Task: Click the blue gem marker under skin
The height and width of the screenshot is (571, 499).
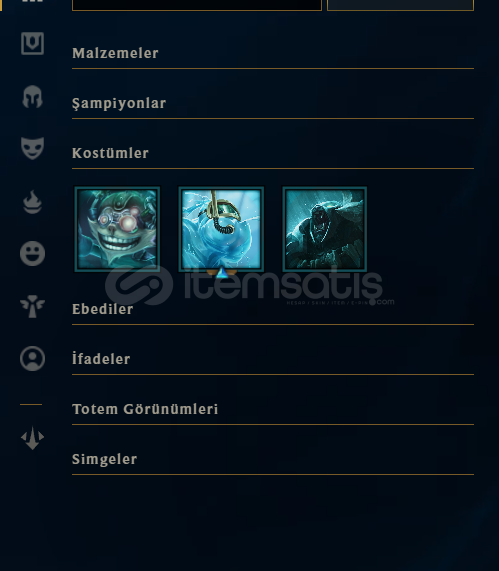Action: tap(221, 273)
